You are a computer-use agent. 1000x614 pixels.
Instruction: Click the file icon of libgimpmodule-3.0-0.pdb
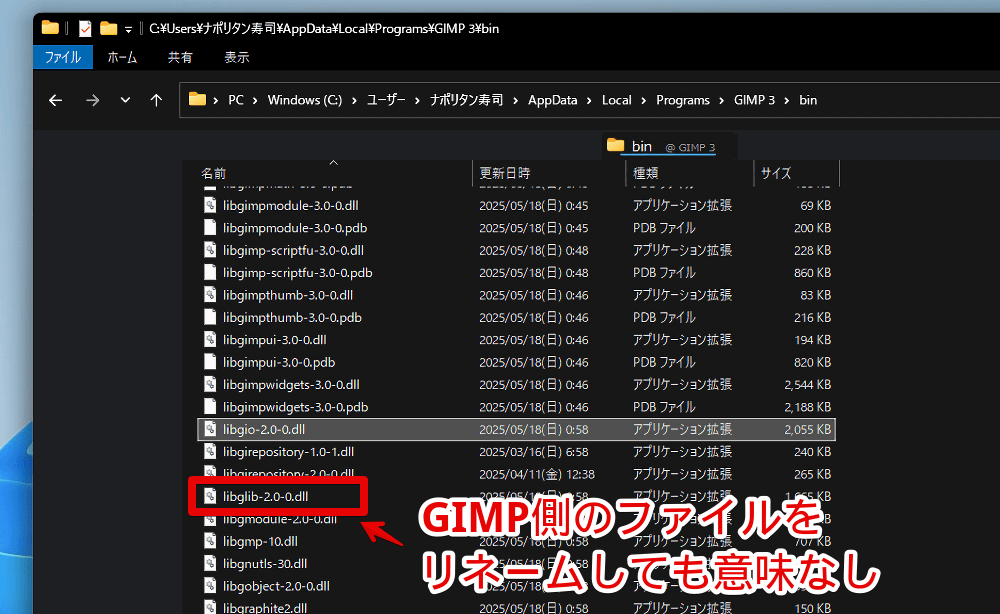tap(210, 228)
